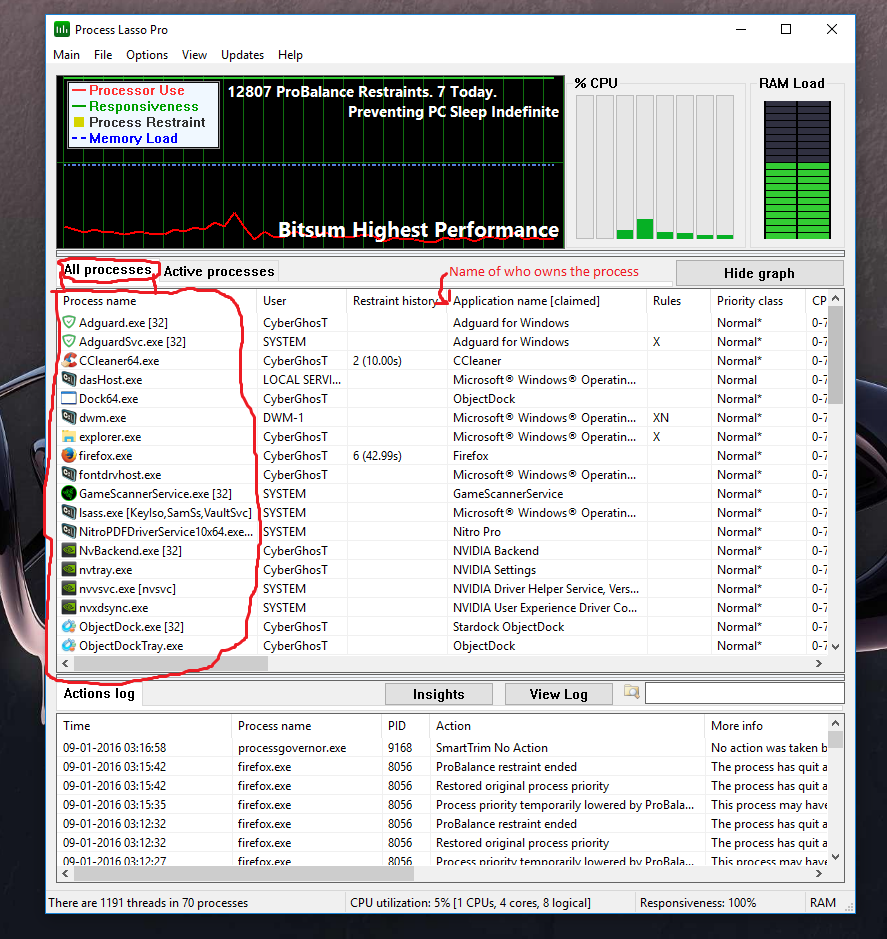Click process list vertical scrollbar up arrow

click(x=835, y=298)
